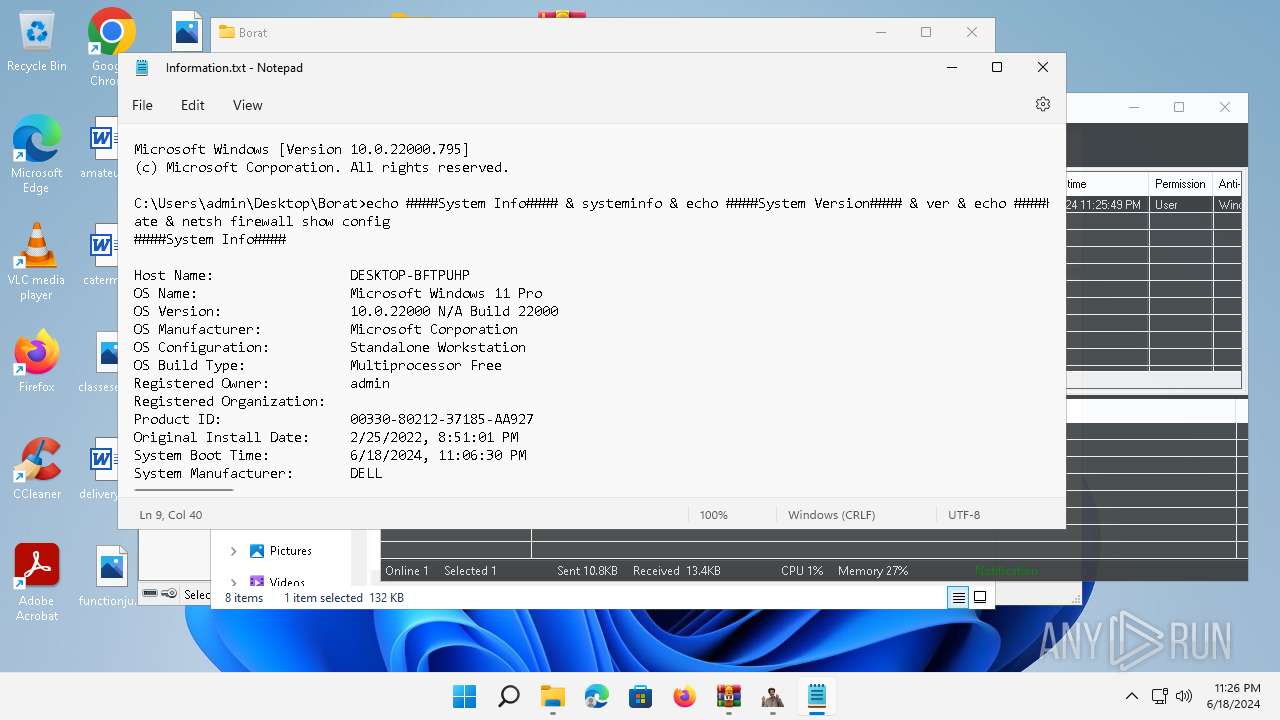The image size is (1280, 720).
Task: Expand Videos in Explorer navigation pane
Action: pyautogui.click(x=233, y=582)
